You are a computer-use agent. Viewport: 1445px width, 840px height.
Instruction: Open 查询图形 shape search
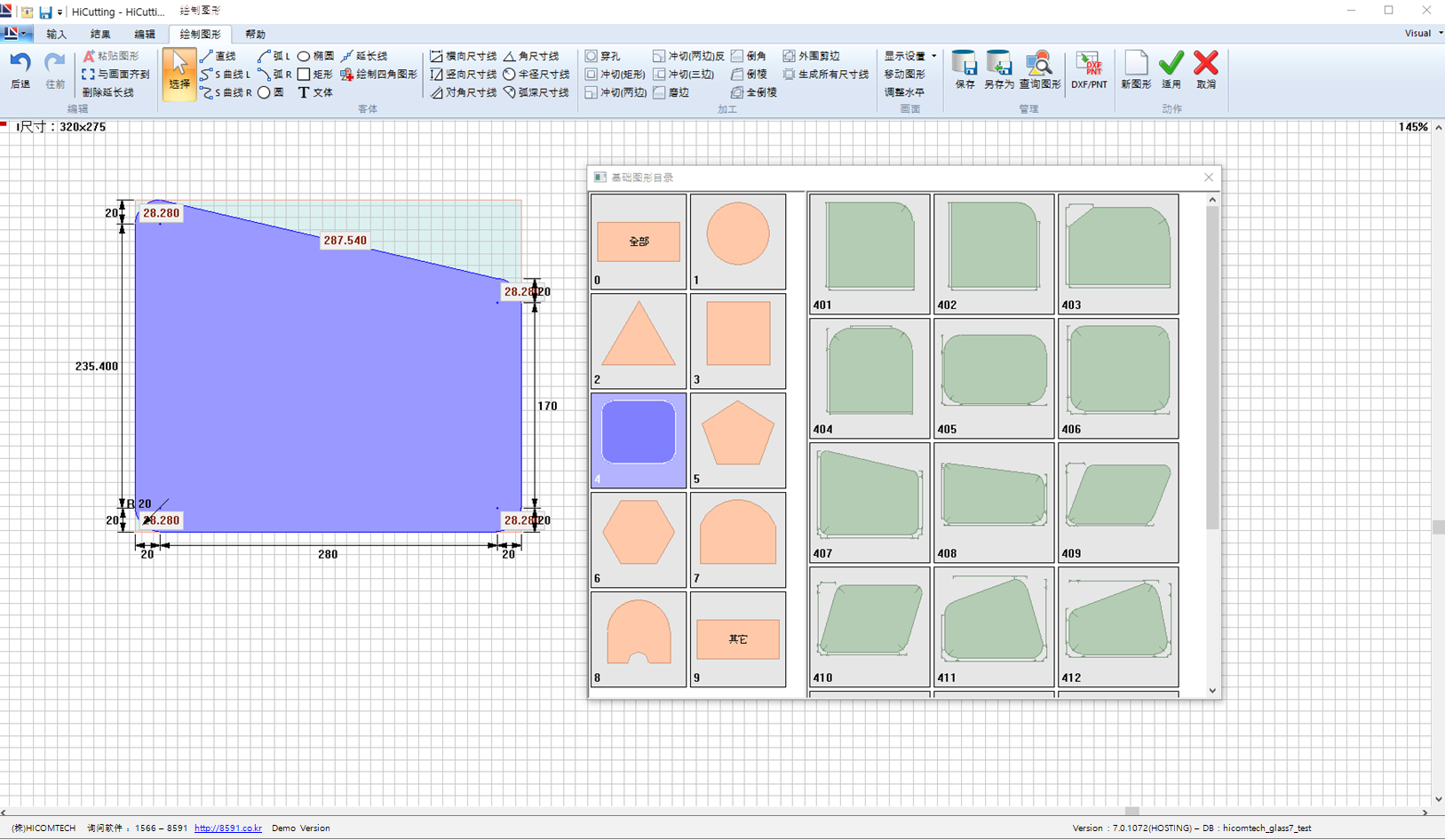coord(1039,70)
